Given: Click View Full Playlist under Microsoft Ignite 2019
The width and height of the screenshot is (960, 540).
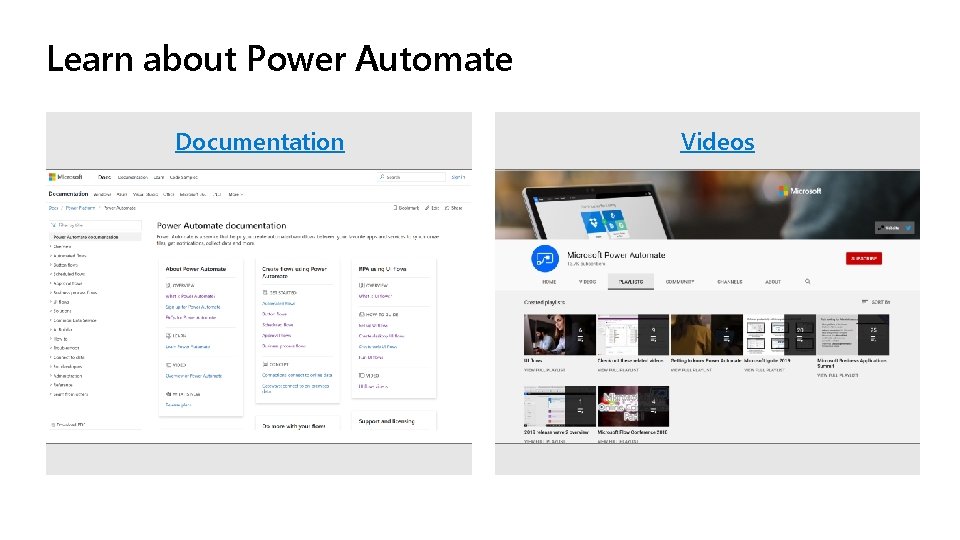Looking at the screenshot, I should [x=764, y=370].
